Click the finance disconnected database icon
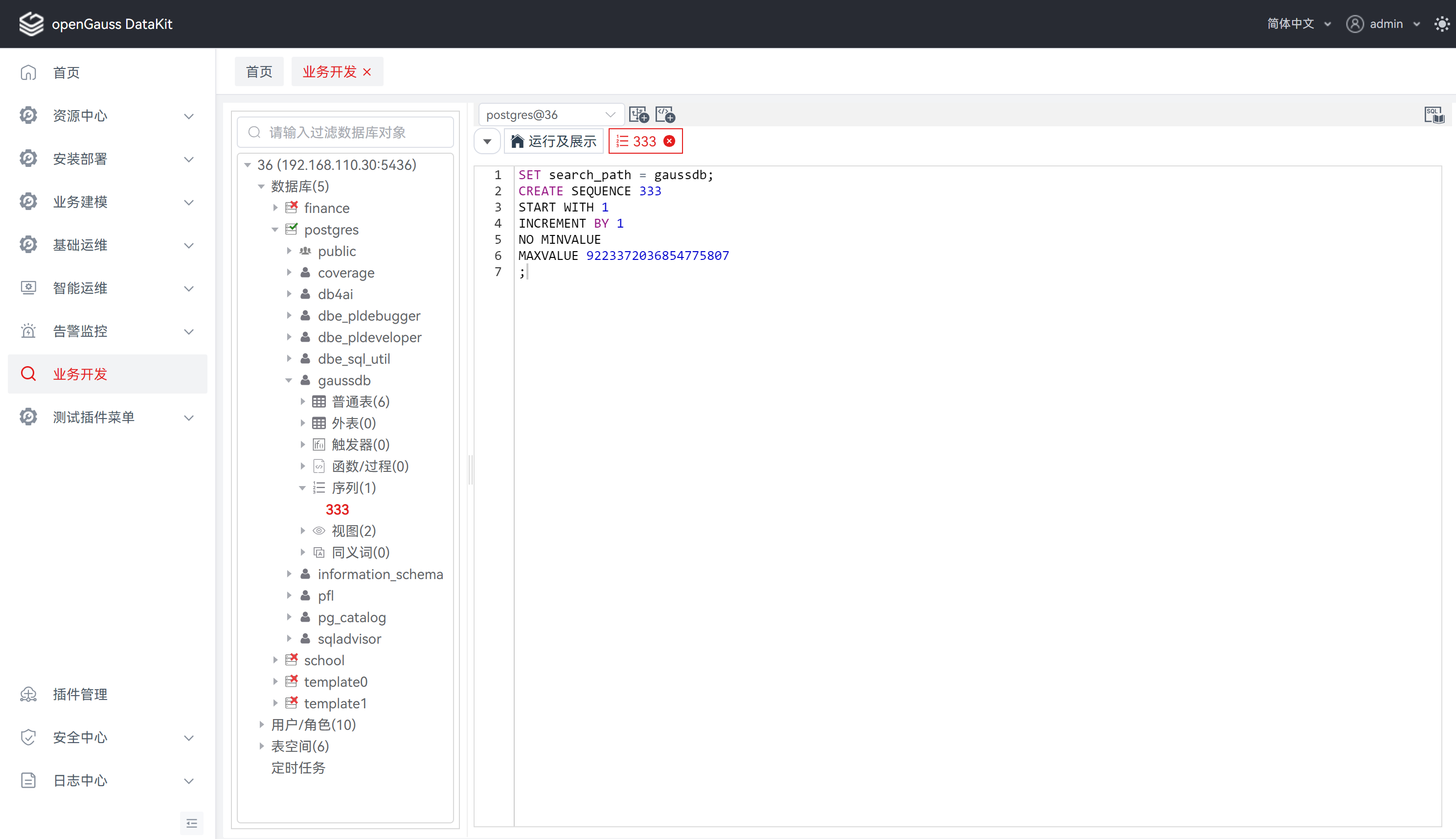 [x=292, y=207]
